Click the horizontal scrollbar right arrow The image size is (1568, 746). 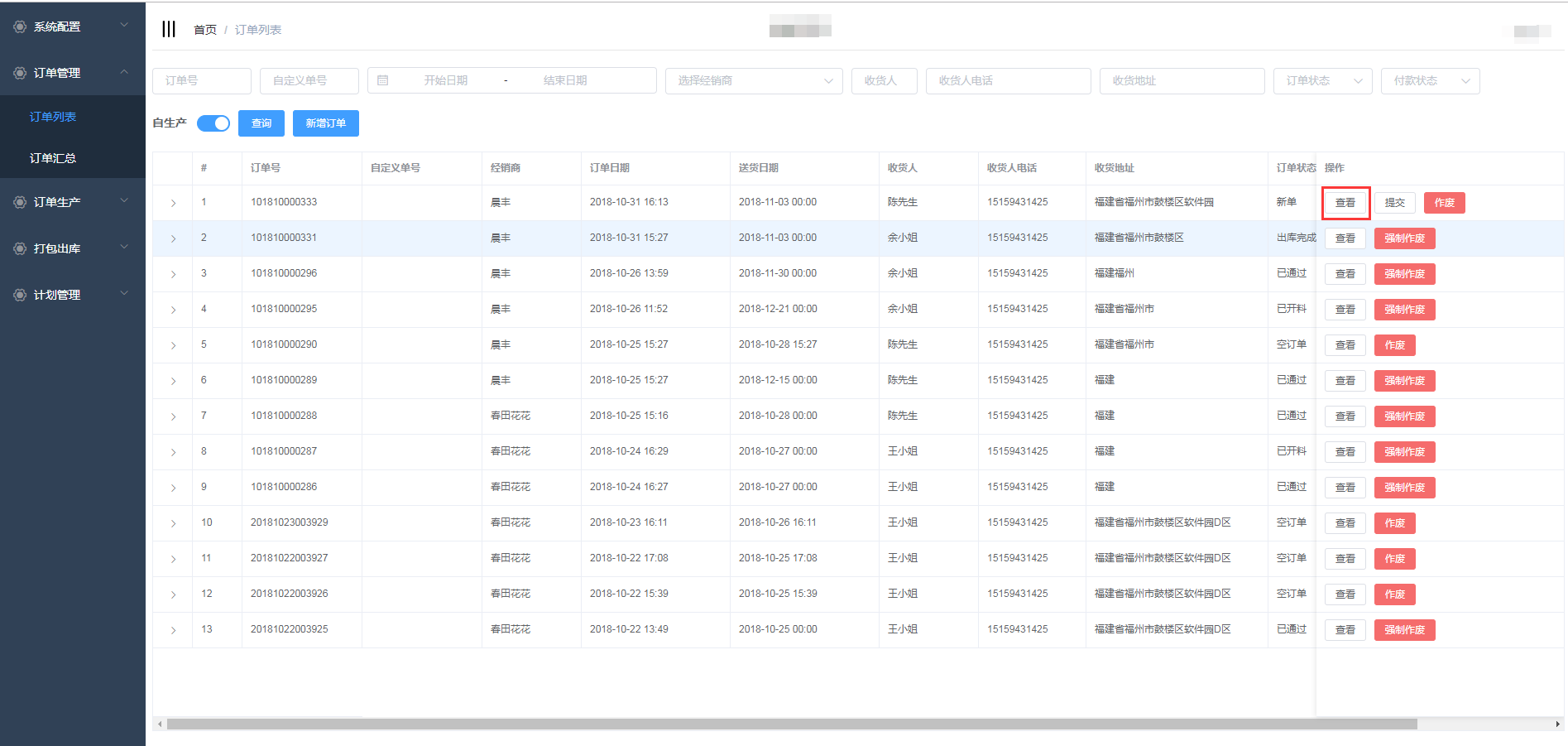tap(1557, 724)
